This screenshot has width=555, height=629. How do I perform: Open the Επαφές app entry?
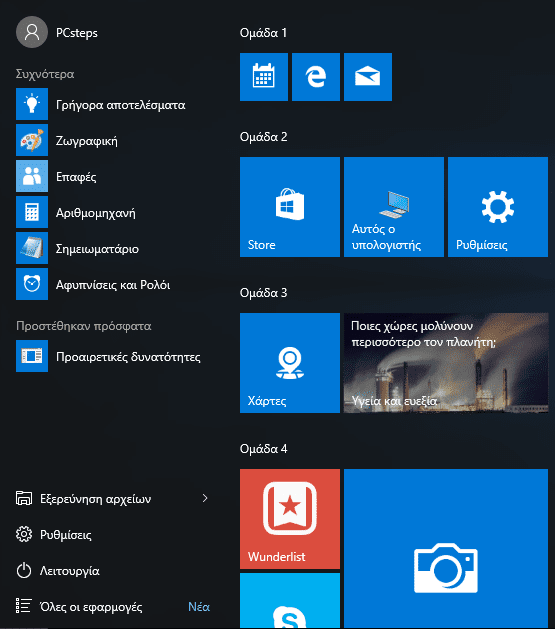pyautogui.click(x=76, y=177)
